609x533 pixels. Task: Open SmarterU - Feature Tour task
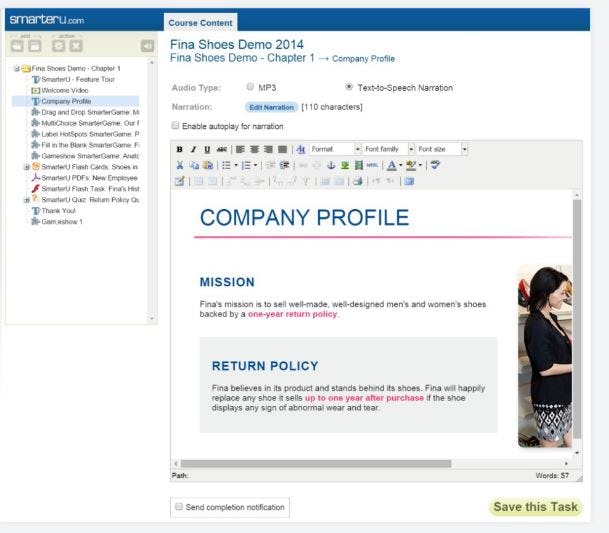[x=78, y=79]
